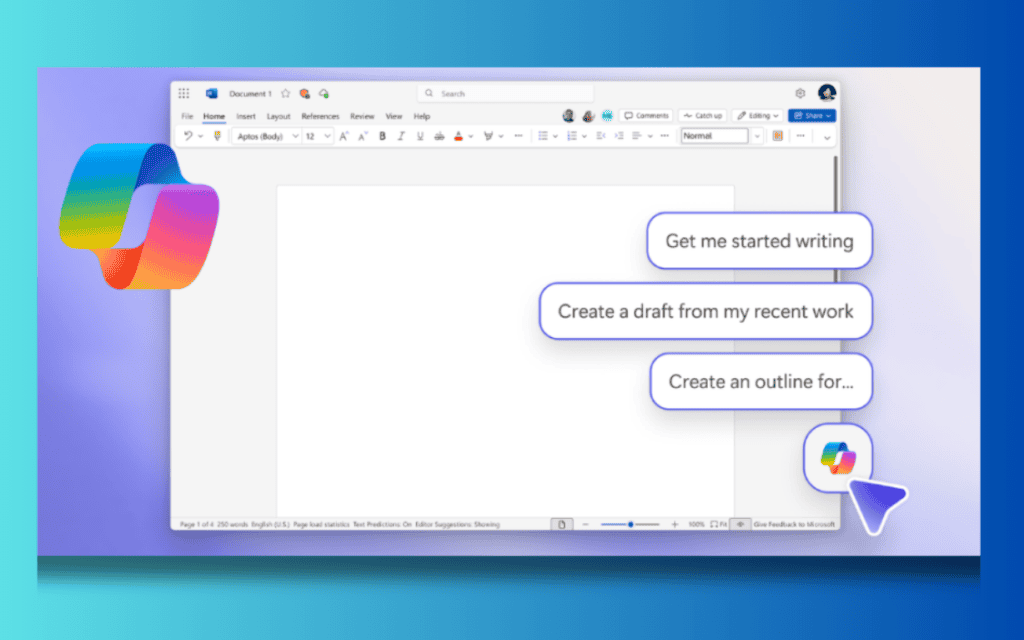Open the Editing mode dropdown

(758, 116)
